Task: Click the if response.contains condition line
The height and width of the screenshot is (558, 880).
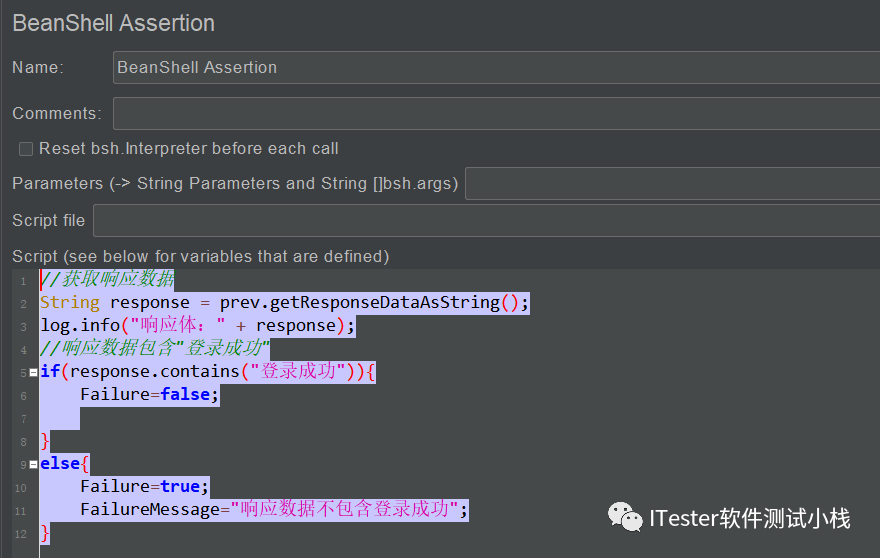Action: pos(208,372)
